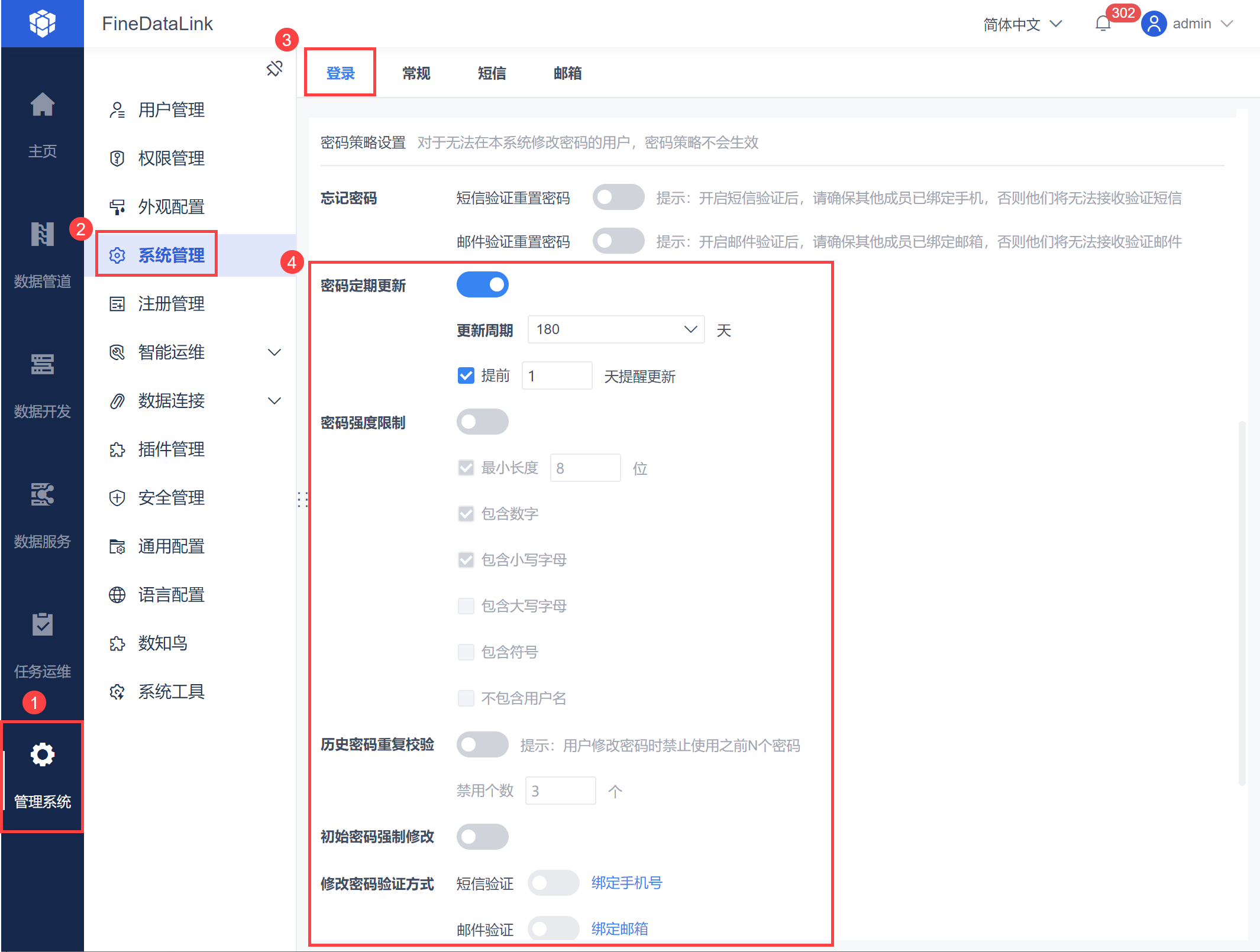Uncheck the advance reminder checkbox
The width and height of the screenshot is (1260, 952).
click(466, 376)
